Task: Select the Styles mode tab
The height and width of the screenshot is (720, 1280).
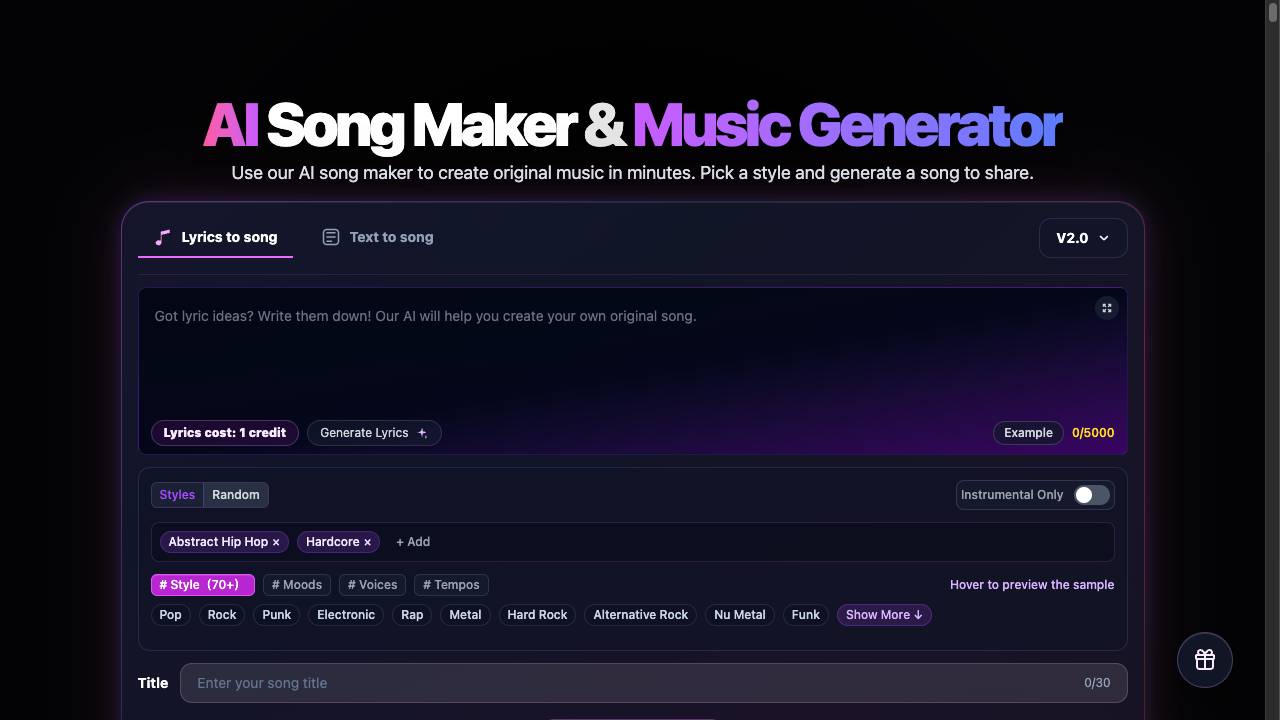Action: [x=177, y=495]
